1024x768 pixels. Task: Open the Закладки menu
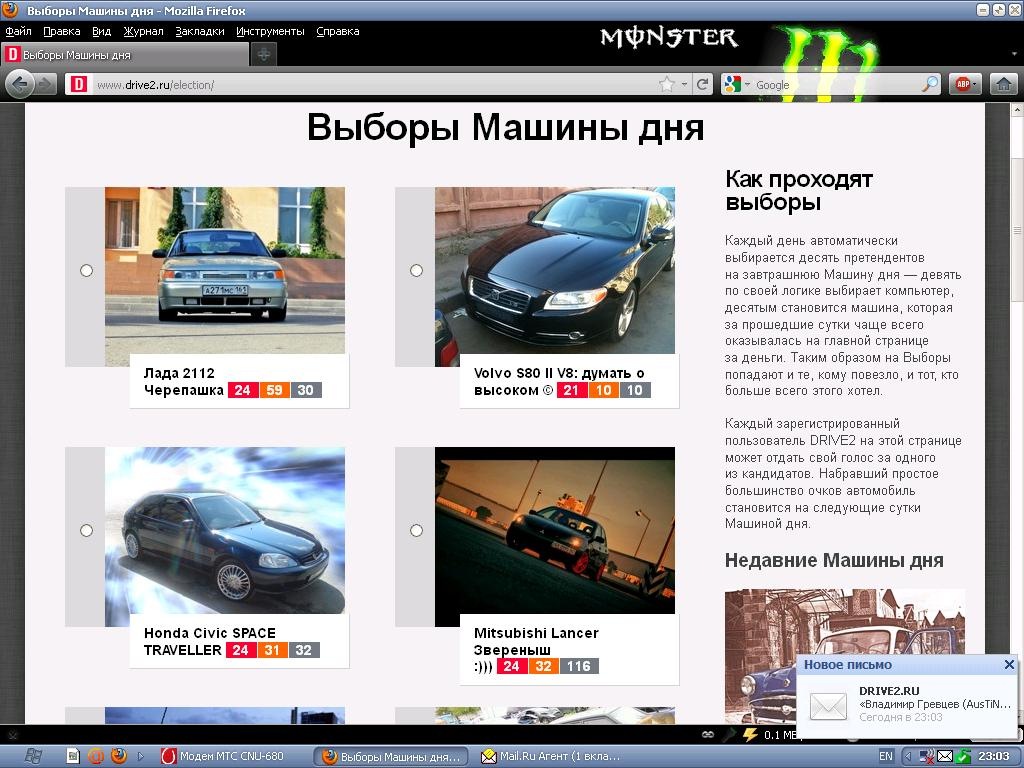pyautogui.click(x=199, y=31)
